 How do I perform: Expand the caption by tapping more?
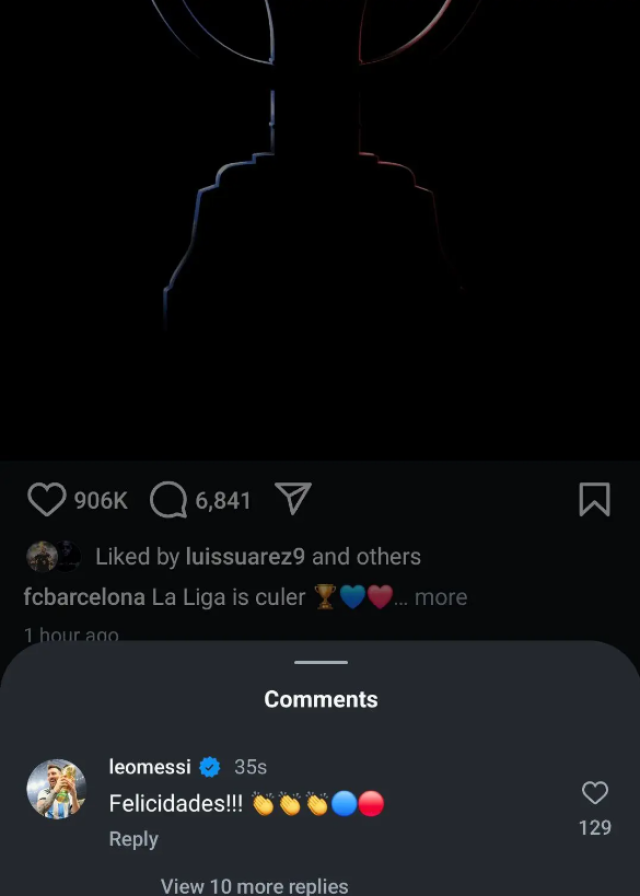[441, 597]
